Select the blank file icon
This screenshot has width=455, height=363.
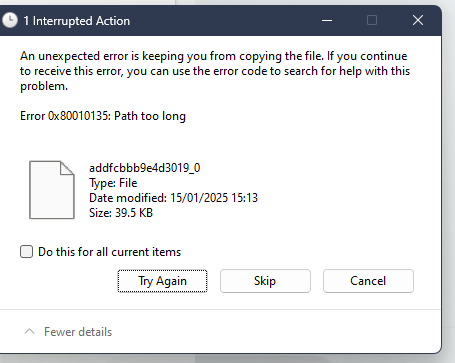52,190
